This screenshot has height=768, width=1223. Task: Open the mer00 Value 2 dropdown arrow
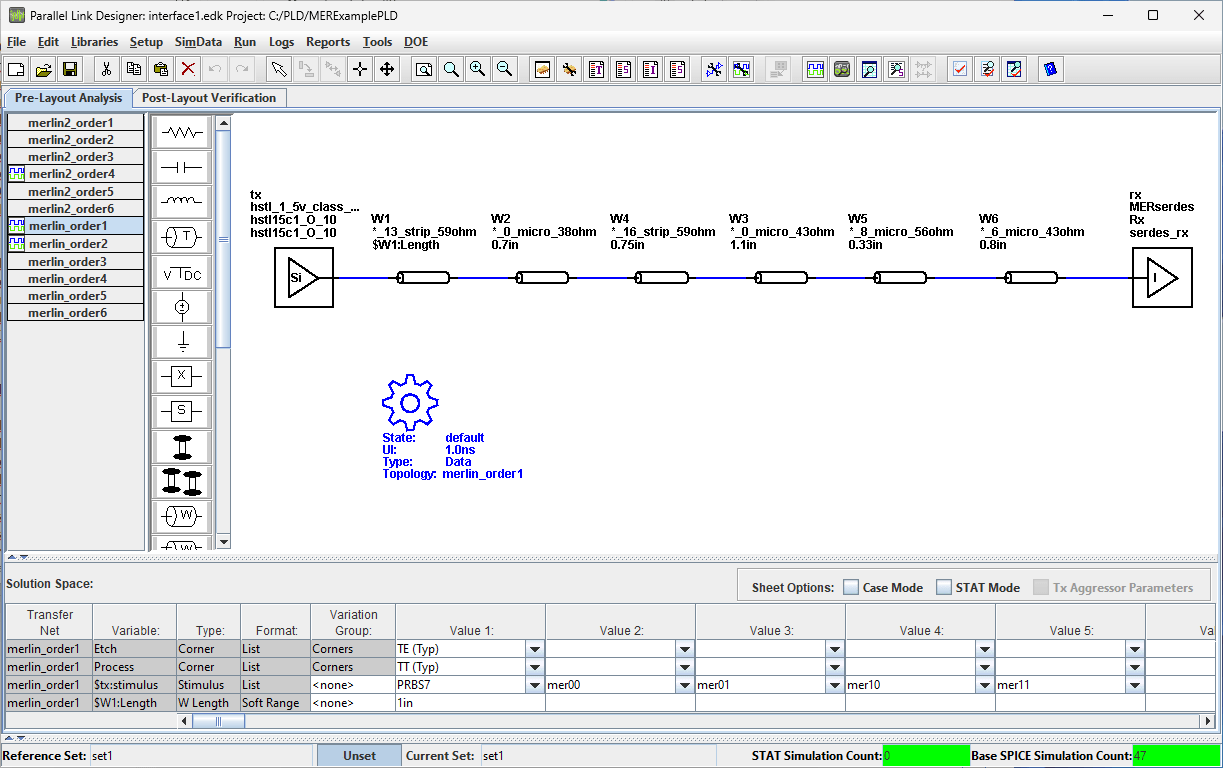(x=685, y=685)
